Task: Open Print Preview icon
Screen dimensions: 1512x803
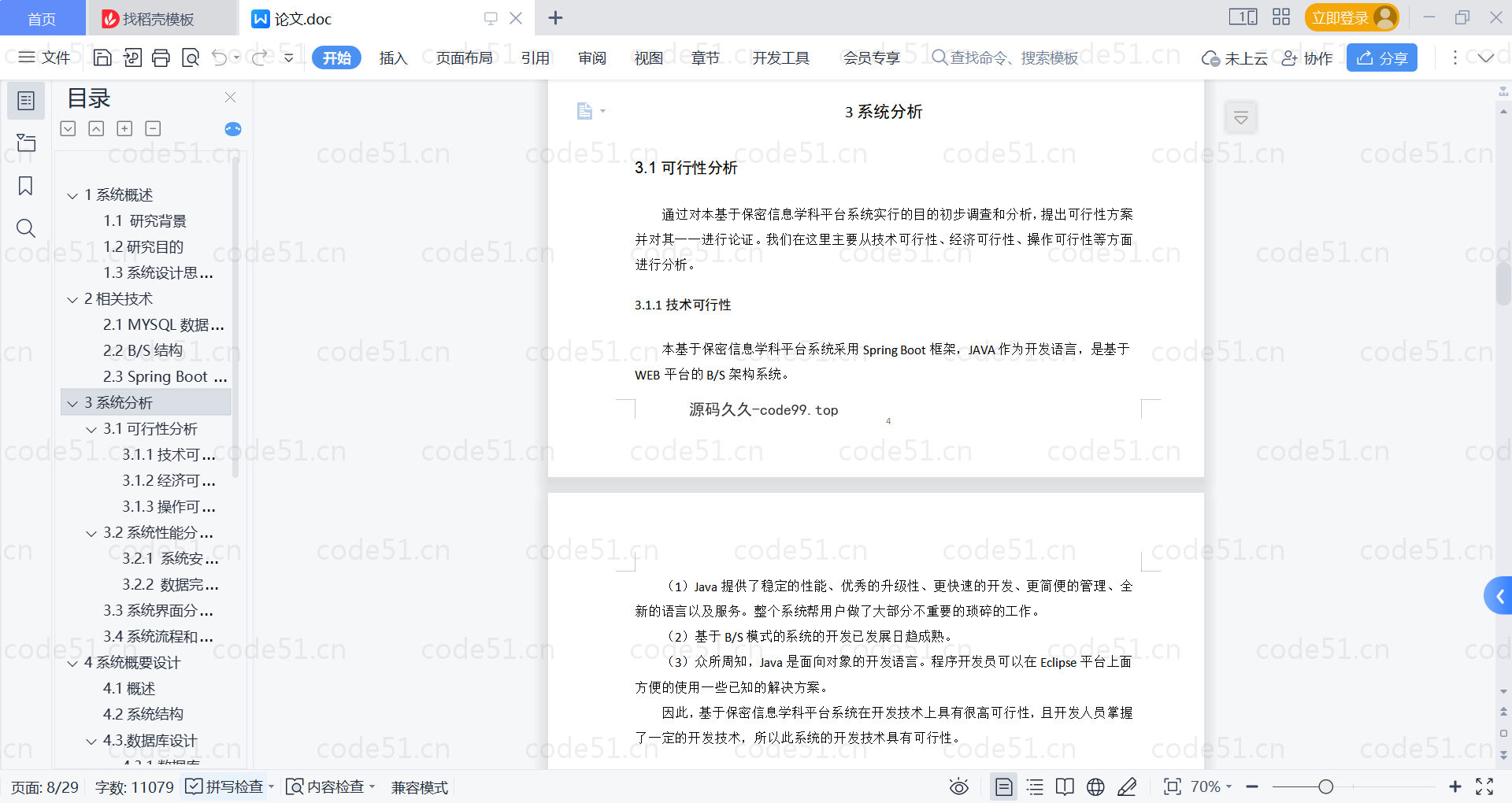Action: coord(191,57)
